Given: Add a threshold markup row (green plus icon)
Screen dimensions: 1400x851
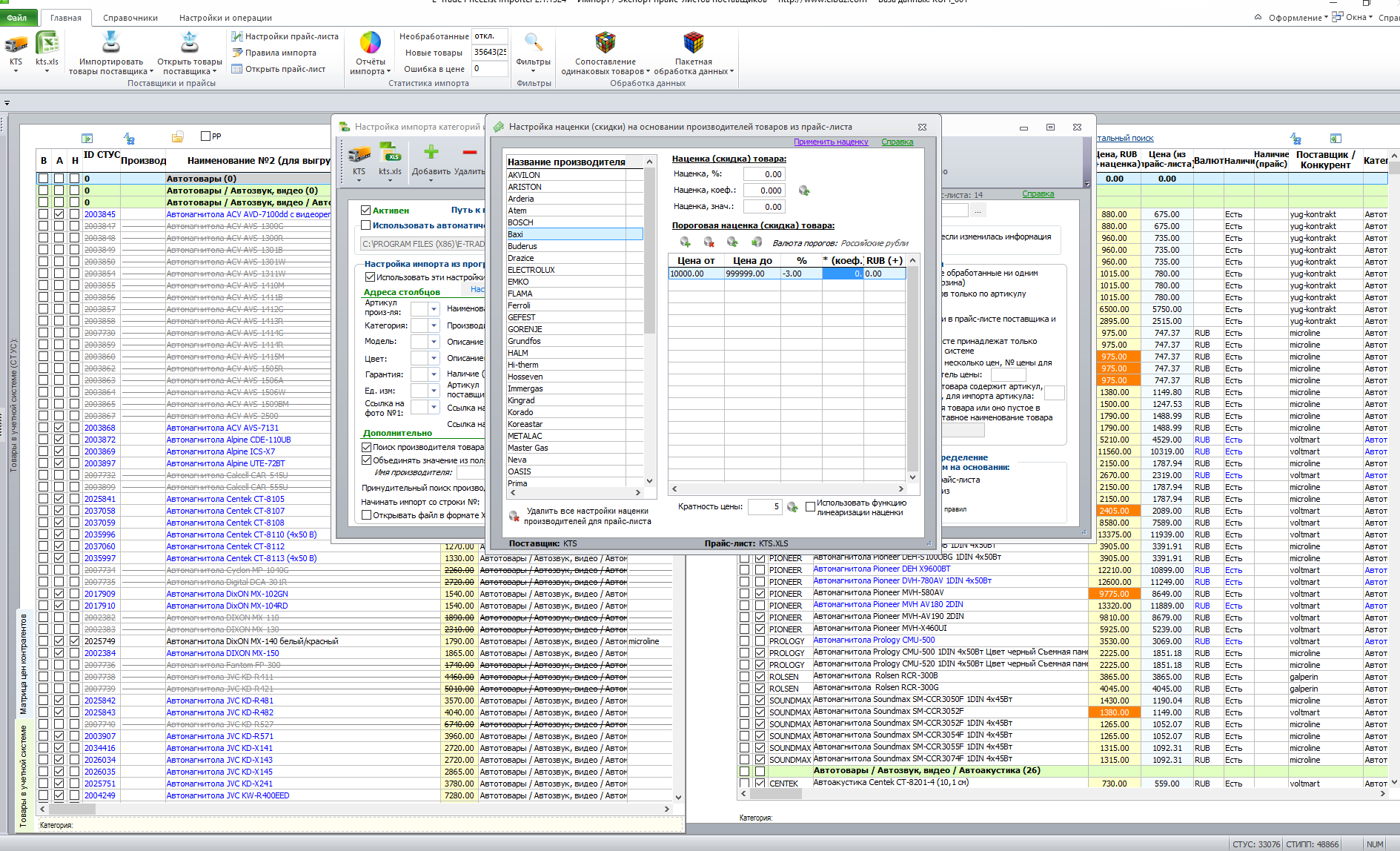Looking at the screenshot, I should coord(686,242).
